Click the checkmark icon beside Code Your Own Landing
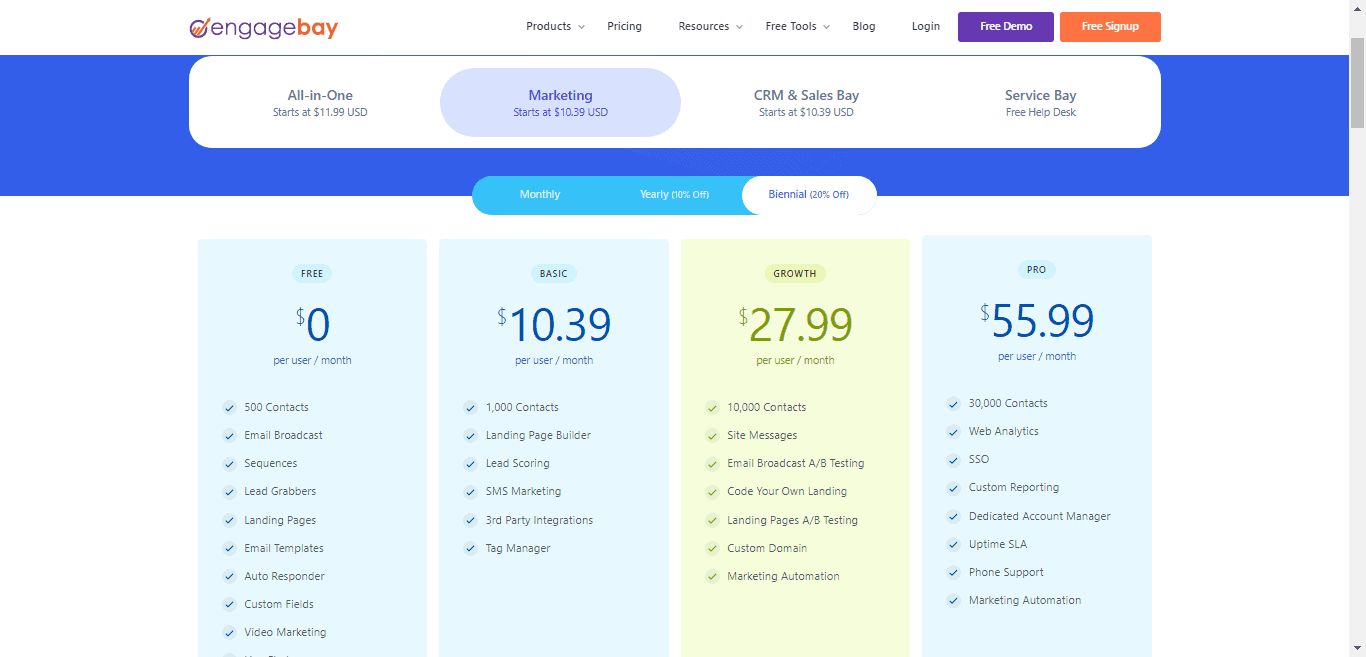1366x657 pixels. 712,491
